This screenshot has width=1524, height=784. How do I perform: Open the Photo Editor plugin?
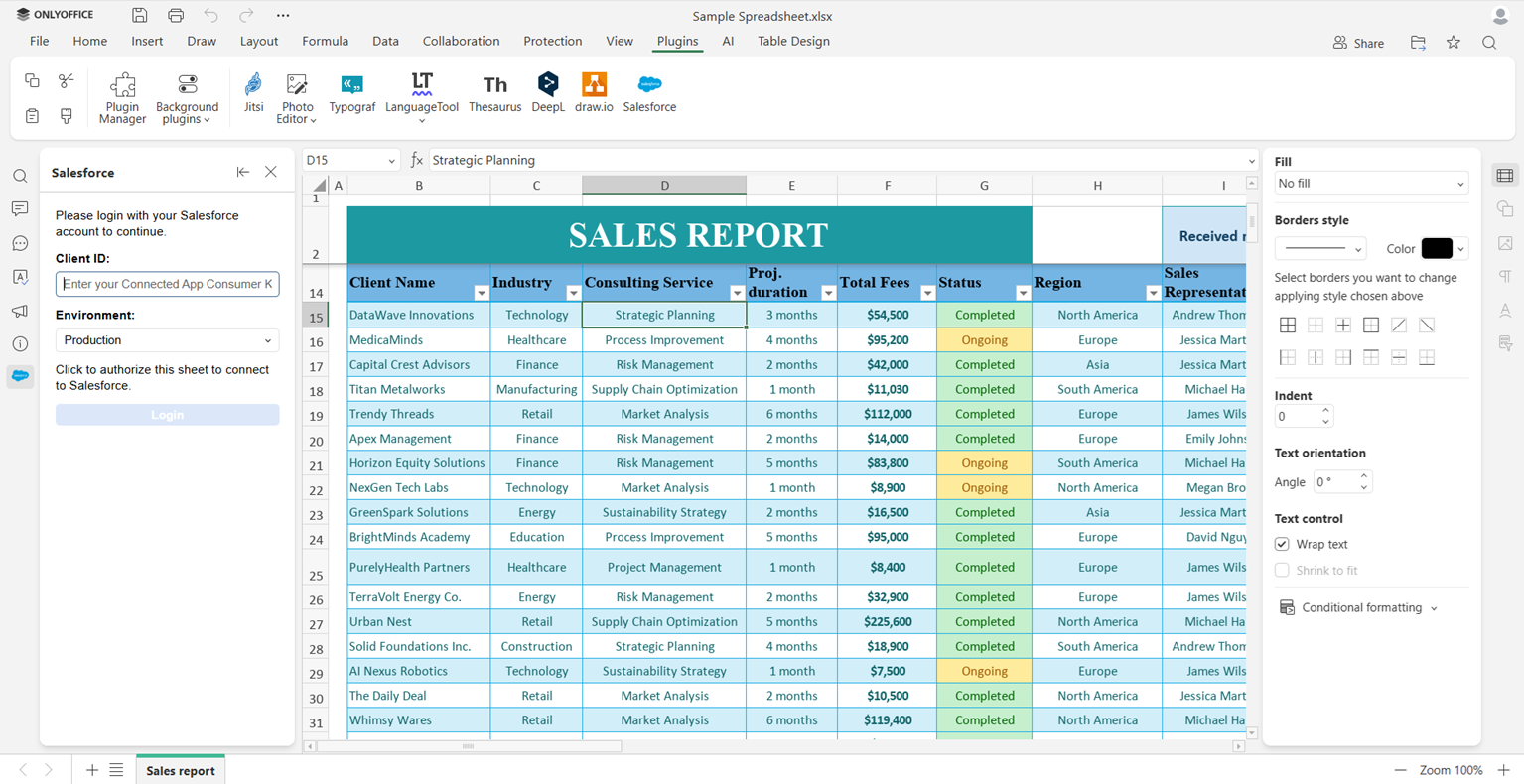pyautogui.click(x=297, y=97)
